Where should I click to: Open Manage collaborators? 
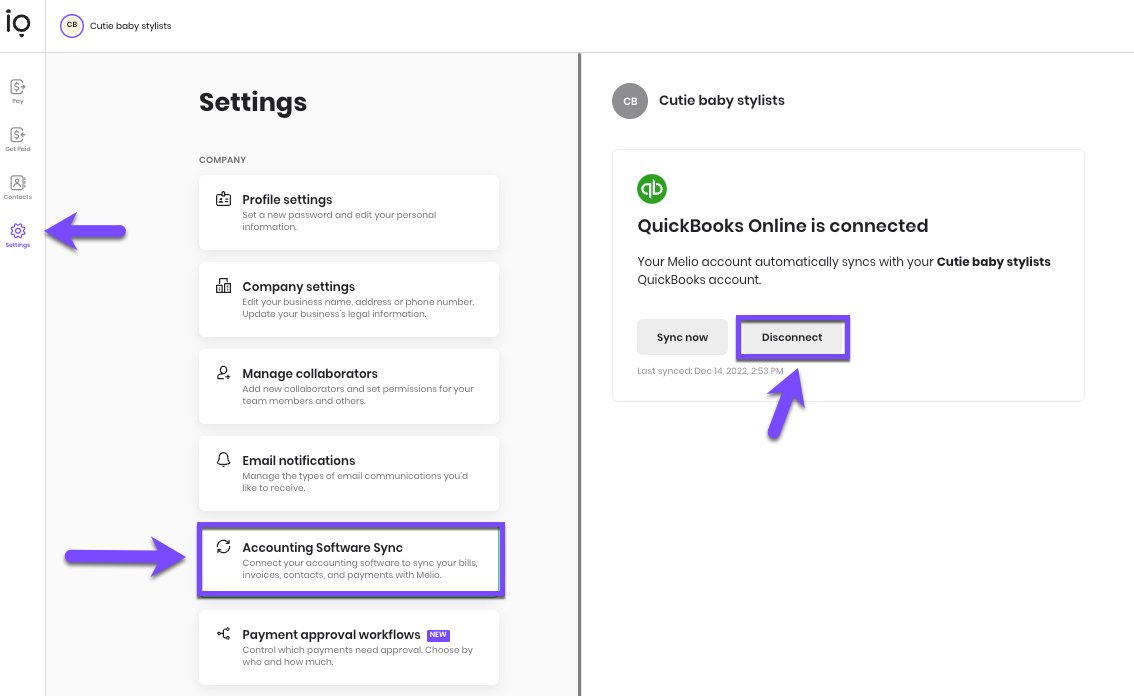pos(349,386)
